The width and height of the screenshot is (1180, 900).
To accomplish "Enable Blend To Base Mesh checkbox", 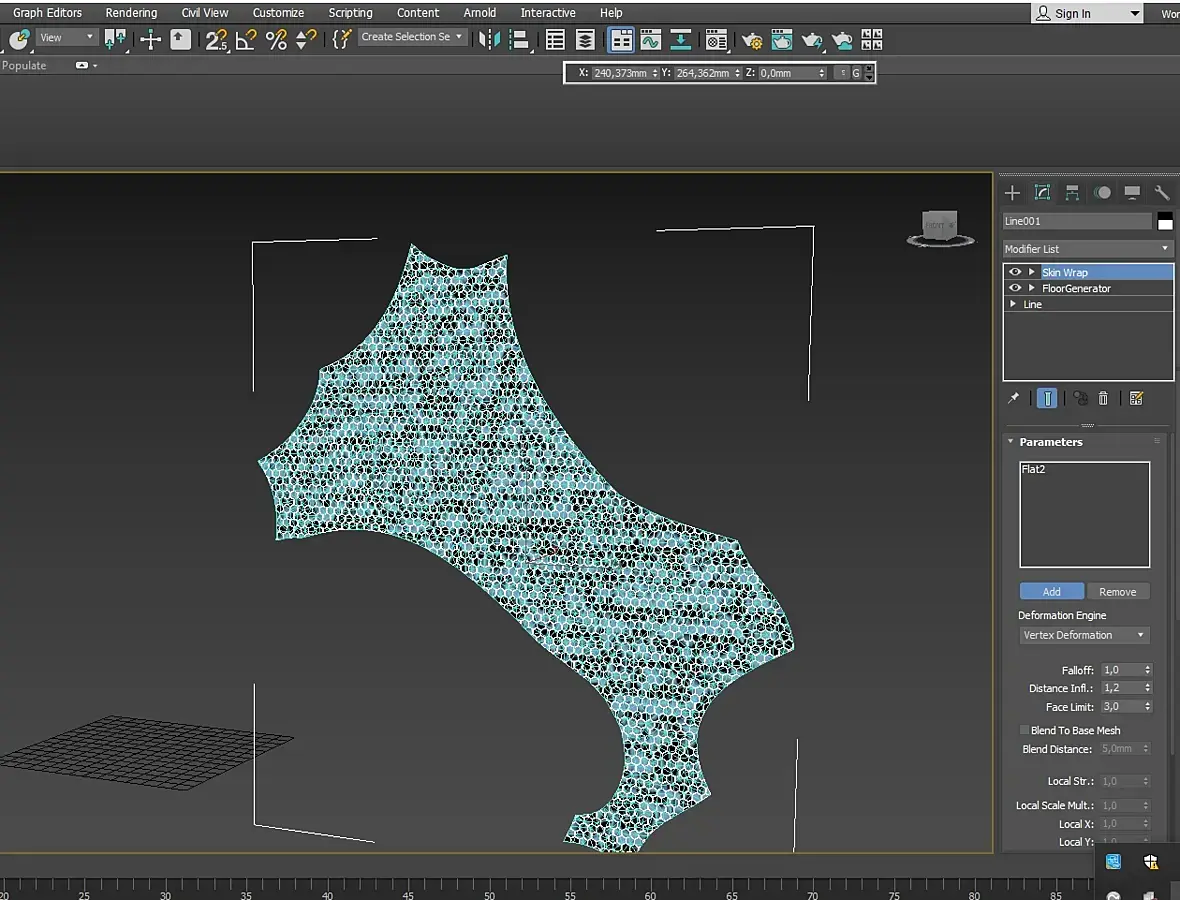I will 1024,730.
